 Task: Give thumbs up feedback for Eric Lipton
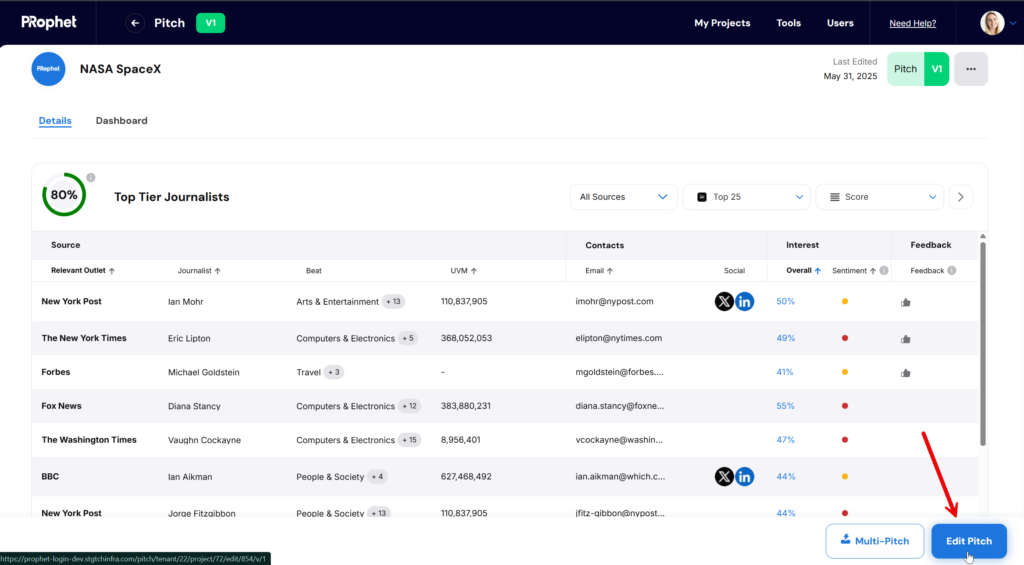[x=906, y=339]
